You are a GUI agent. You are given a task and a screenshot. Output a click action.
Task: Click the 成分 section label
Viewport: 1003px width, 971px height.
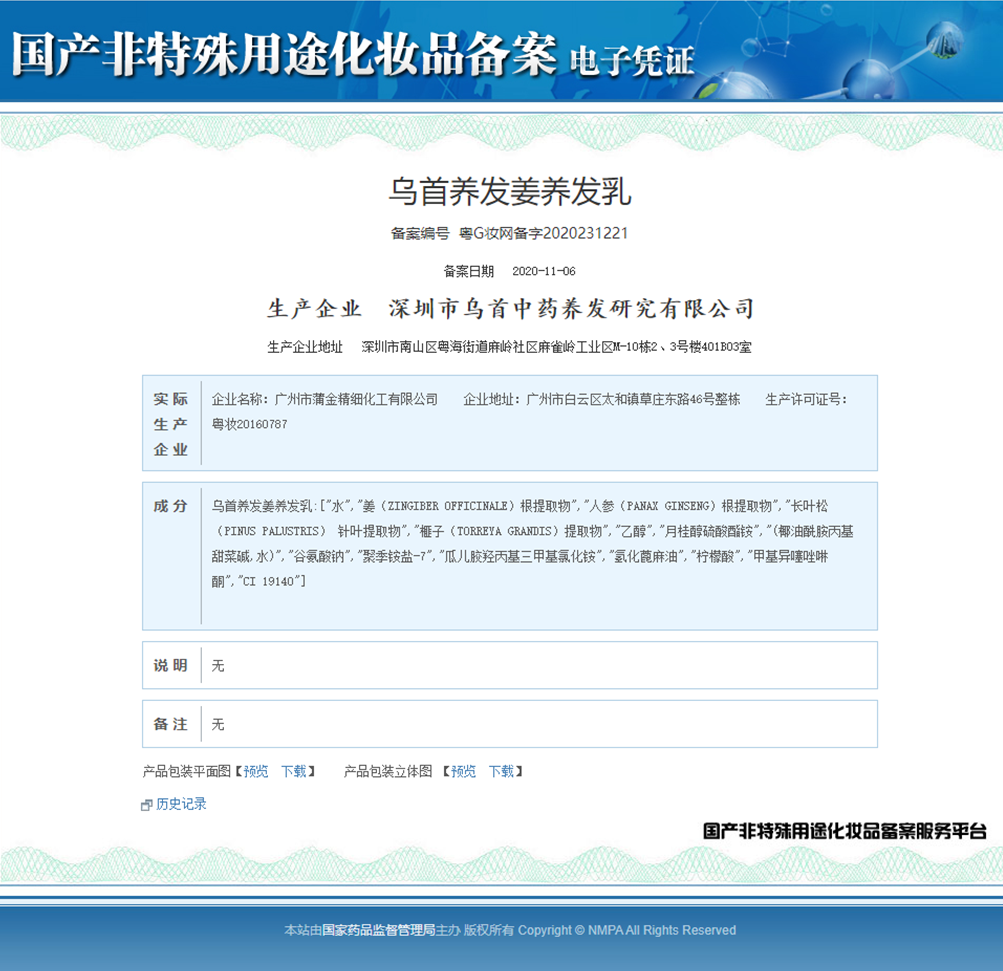coord(171,506)
